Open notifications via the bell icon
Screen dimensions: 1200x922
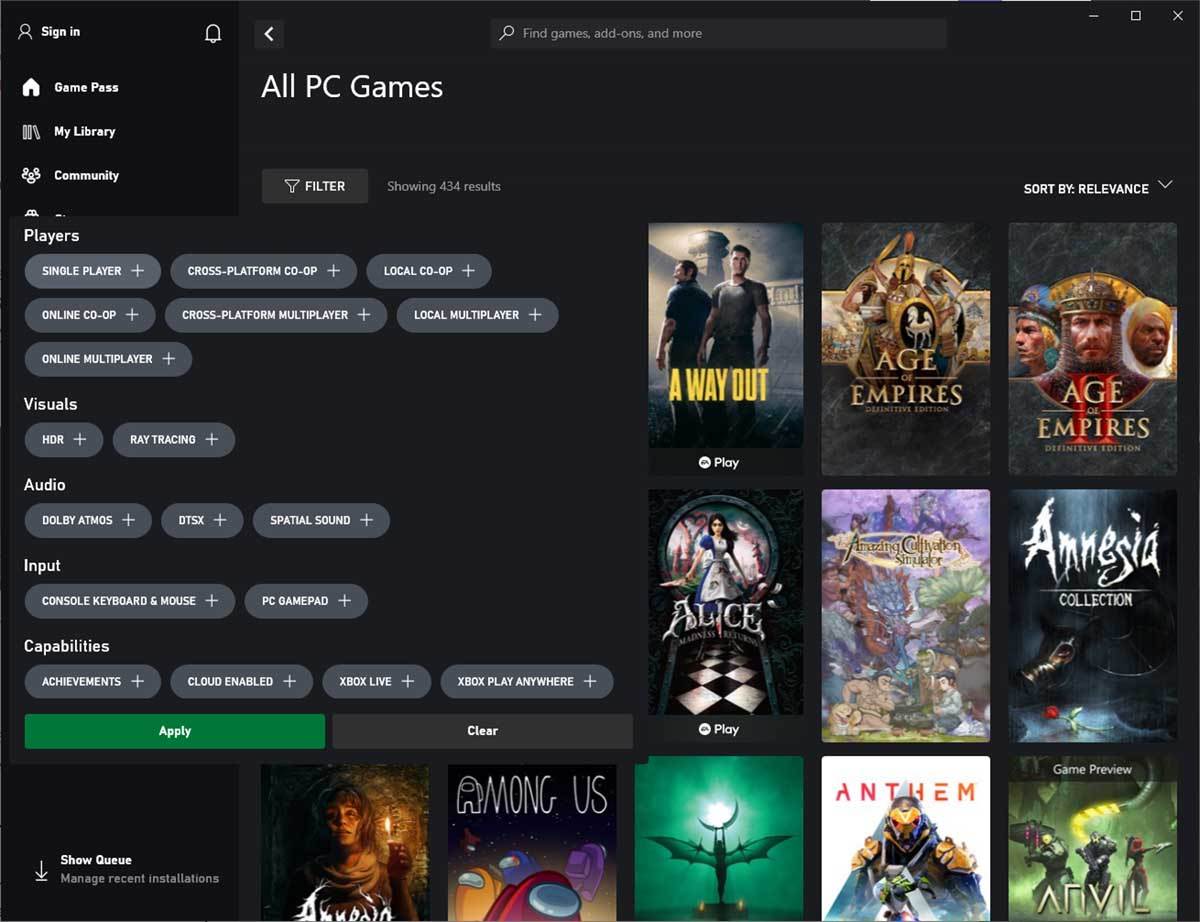tap(213, 32)
